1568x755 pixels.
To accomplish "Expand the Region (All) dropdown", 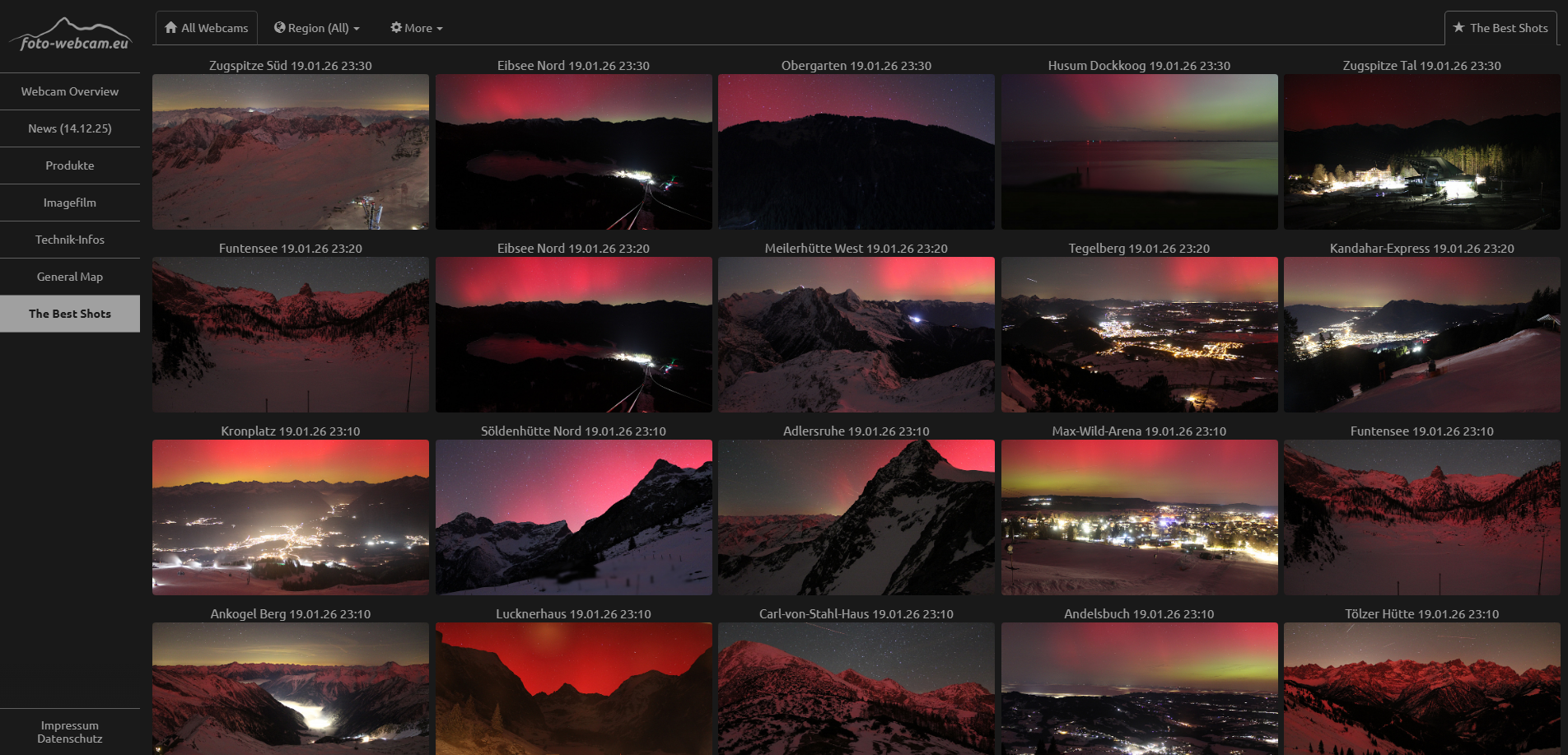I will tap(317, 28).
